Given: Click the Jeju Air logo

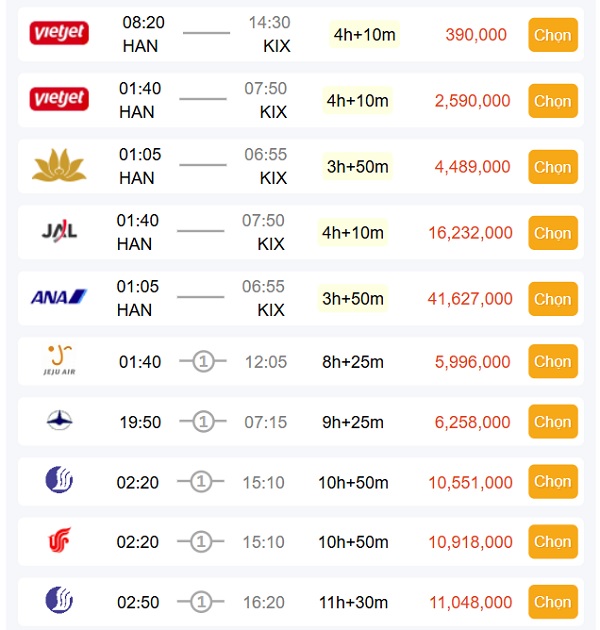Looking at the screenshot, I should pyautogui.click(x=60, y=360).
